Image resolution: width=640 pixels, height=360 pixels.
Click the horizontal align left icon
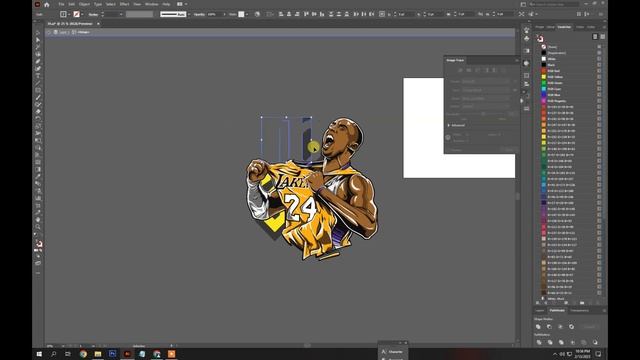(281, 14)
